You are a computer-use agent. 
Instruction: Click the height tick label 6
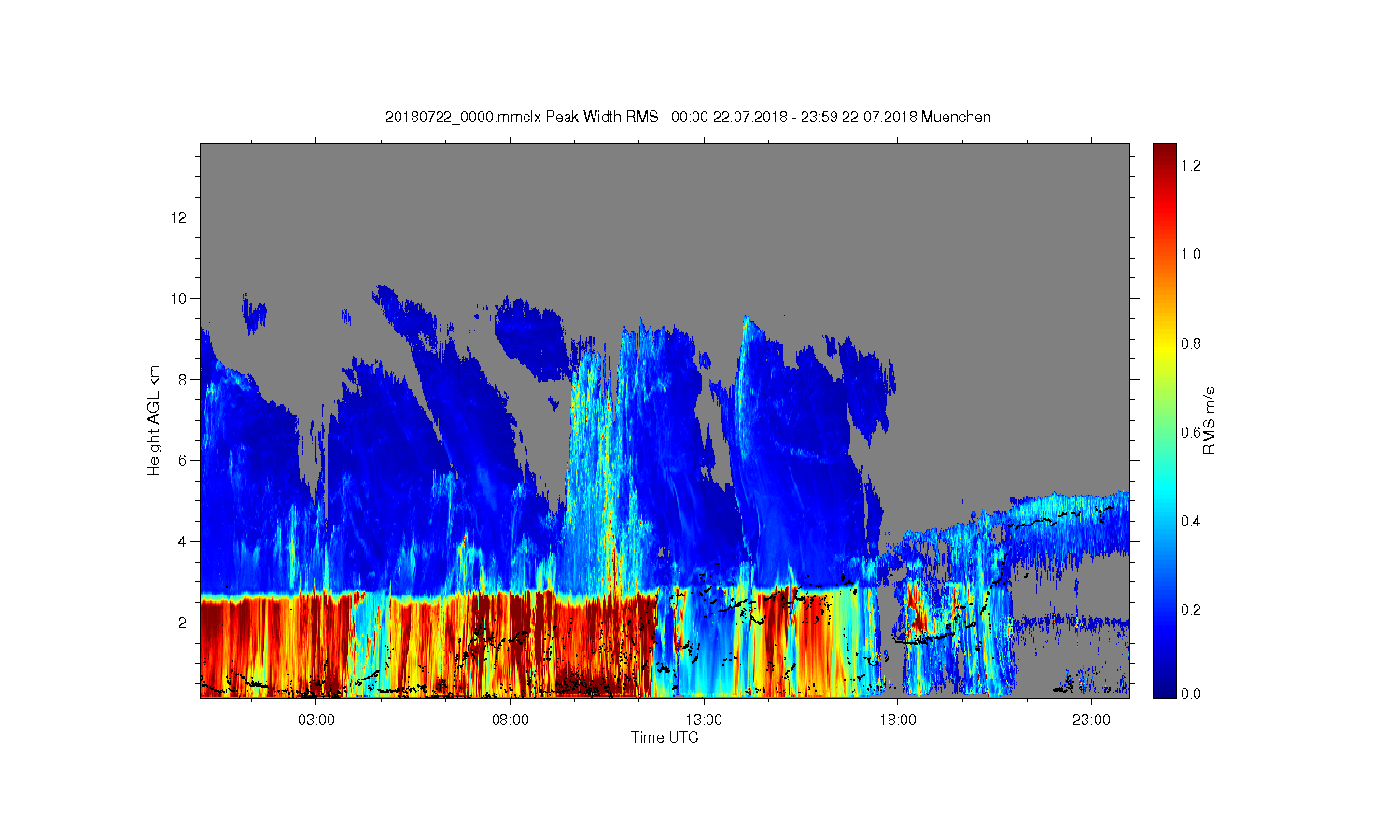(183, 460)
